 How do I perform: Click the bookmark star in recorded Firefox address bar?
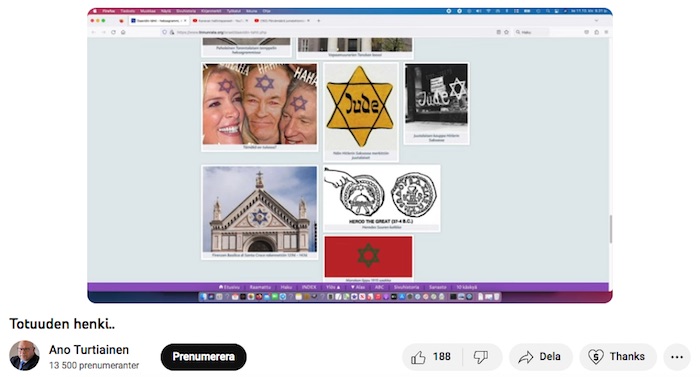[506, 32]
